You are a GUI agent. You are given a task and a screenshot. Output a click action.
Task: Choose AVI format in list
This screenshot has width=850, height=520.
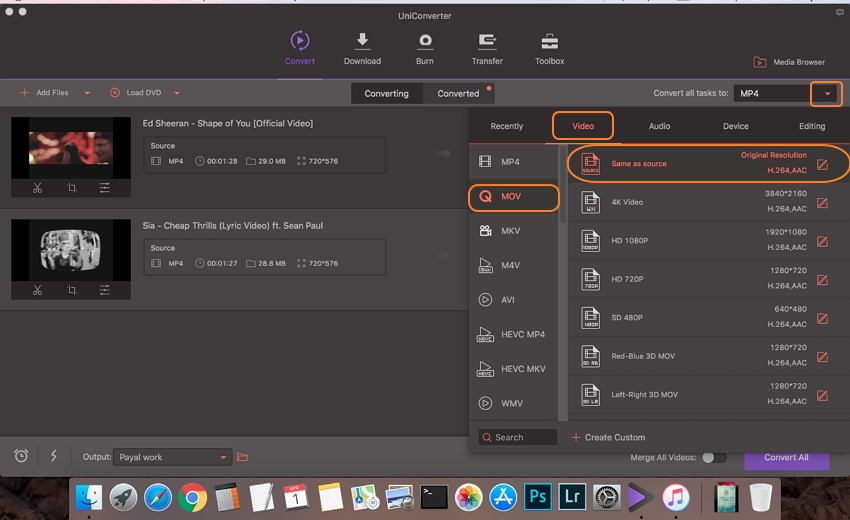tap(513, 300)
